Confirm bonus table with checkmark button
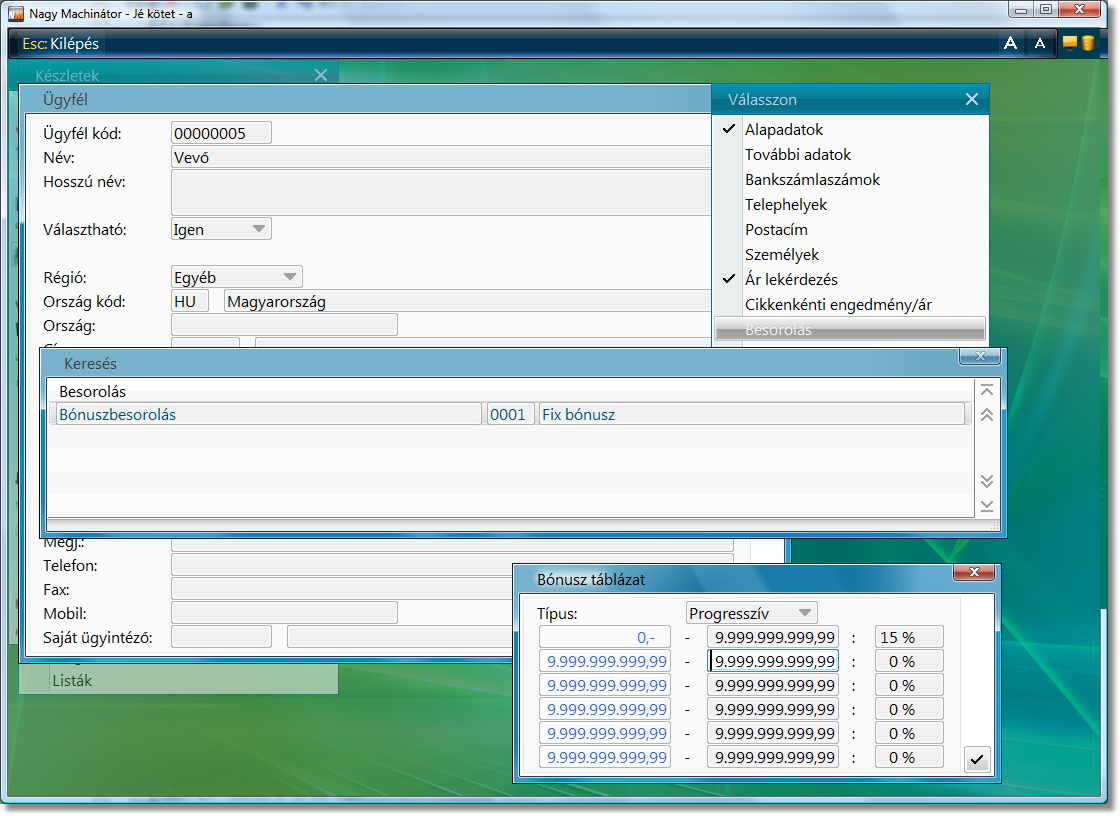Viewport: 1120px width, 816px height. [x=976, y=760]
